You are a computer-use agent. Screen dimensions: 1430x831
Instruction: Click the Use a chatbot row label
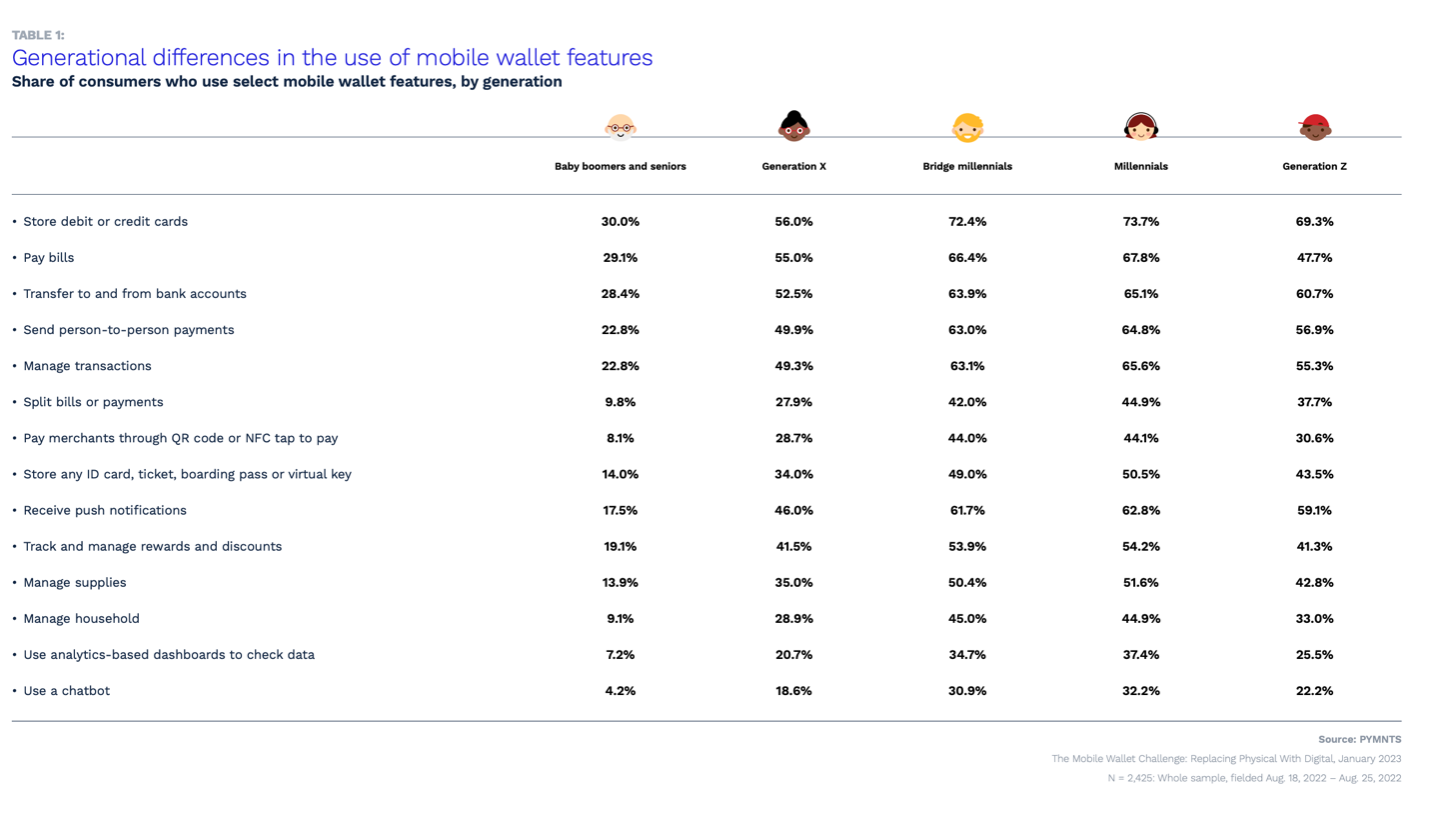pyautogui.click(x=67, y=690)
